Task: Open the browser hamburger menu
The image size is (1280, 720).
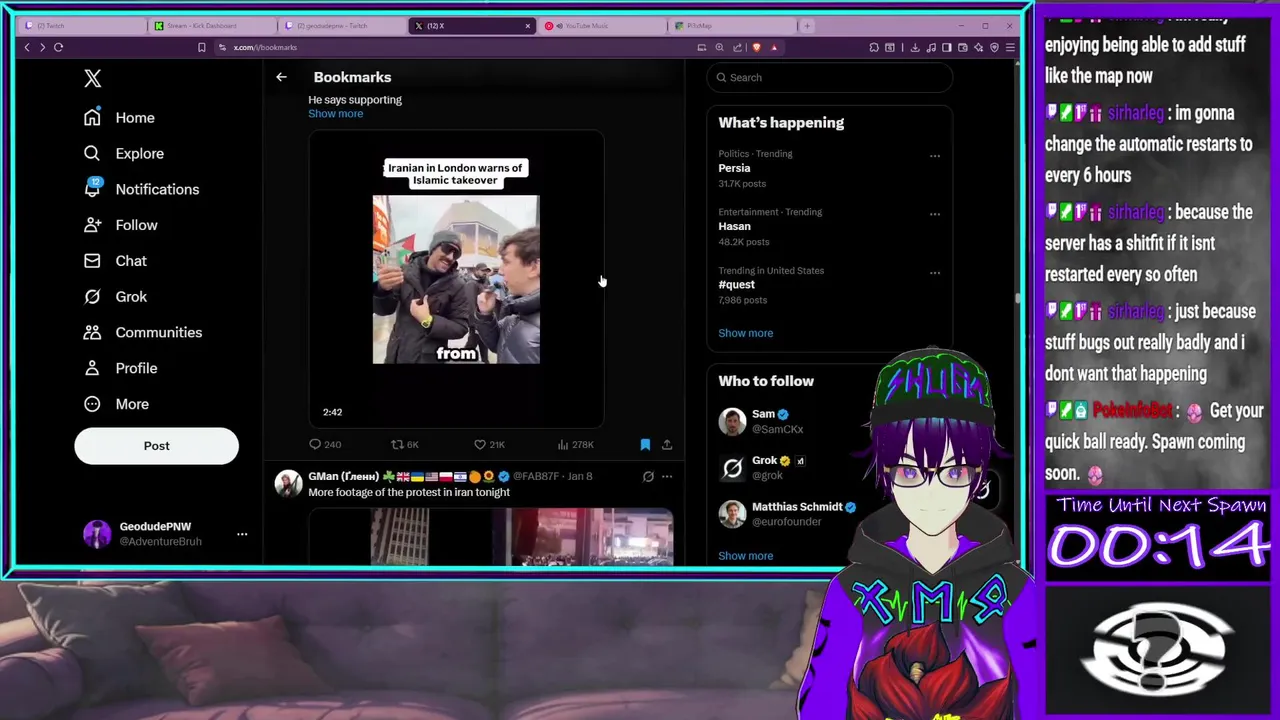Action: (x=1010, y=47)
